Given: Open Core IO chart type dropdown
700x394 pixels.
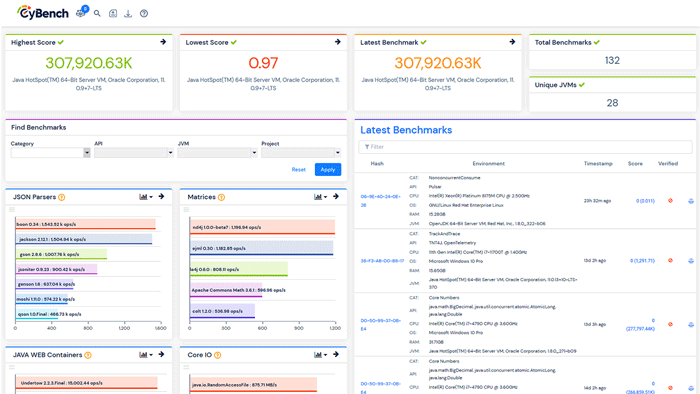Looking at the screenshot, I should (321, 355).
